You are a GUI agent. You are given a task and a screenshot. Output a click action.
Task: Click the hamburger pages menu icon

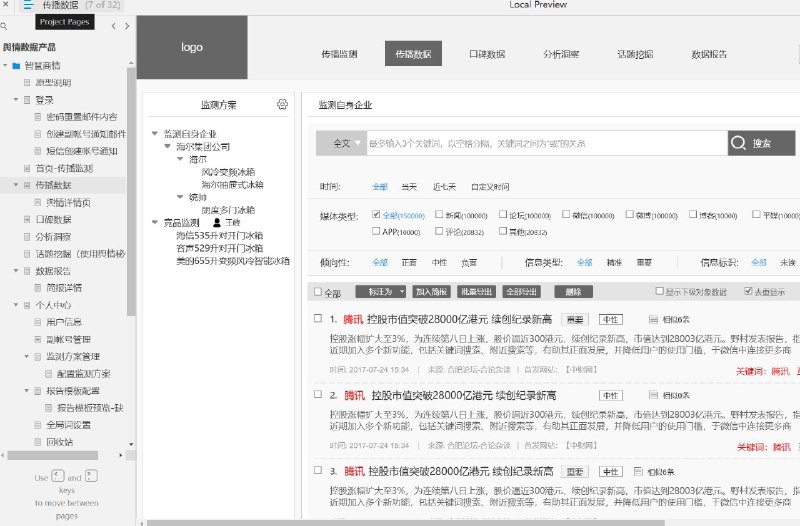(x=28, y=6)
